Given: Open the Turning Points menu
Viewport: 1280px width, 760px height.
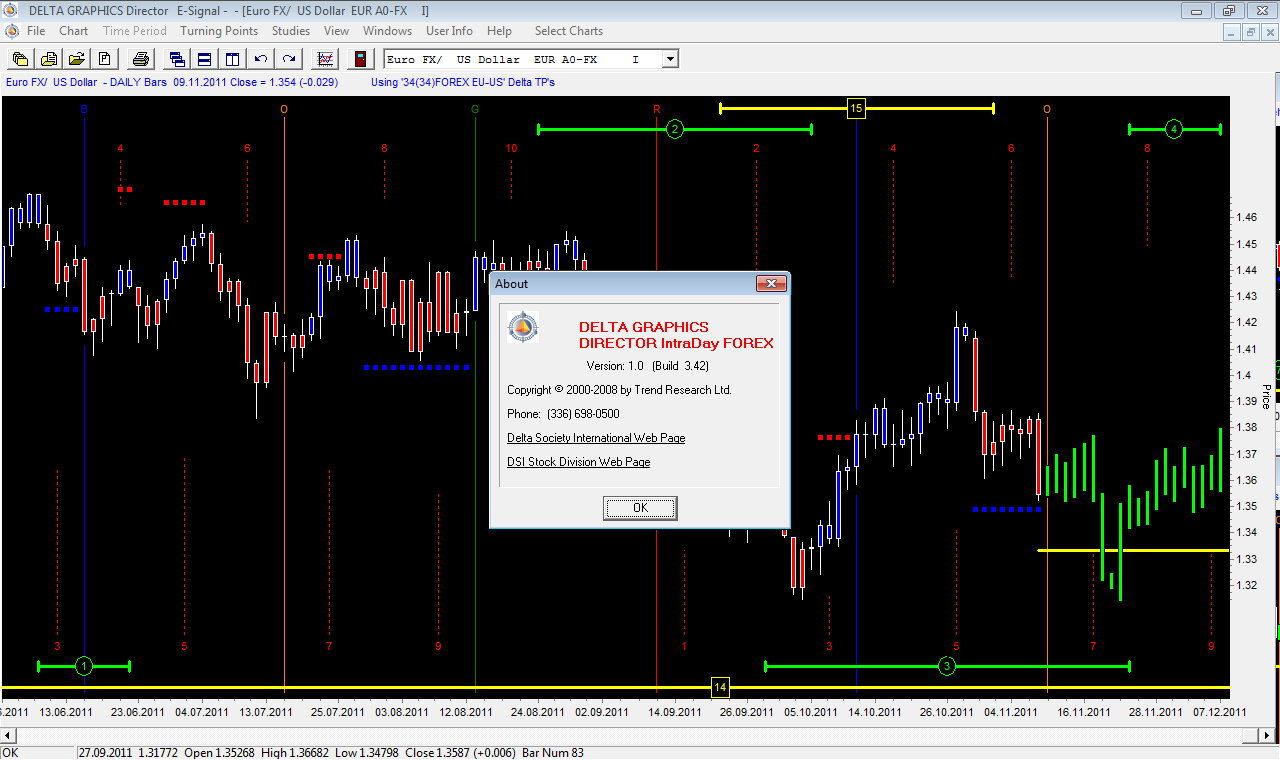Looking at the screenshot, I should [x=219, y=31].
